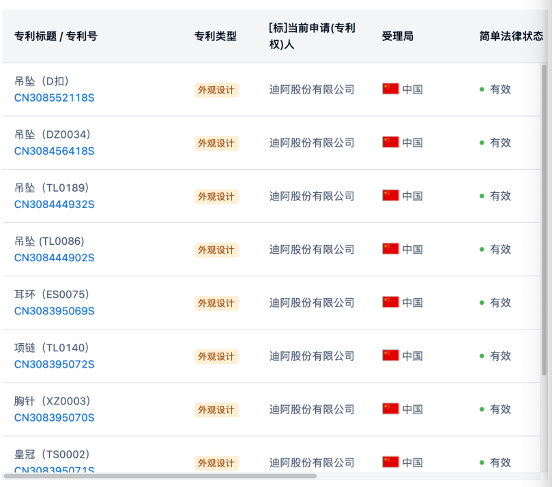Click the vertical scrollbar thumb

coord(544,220)
